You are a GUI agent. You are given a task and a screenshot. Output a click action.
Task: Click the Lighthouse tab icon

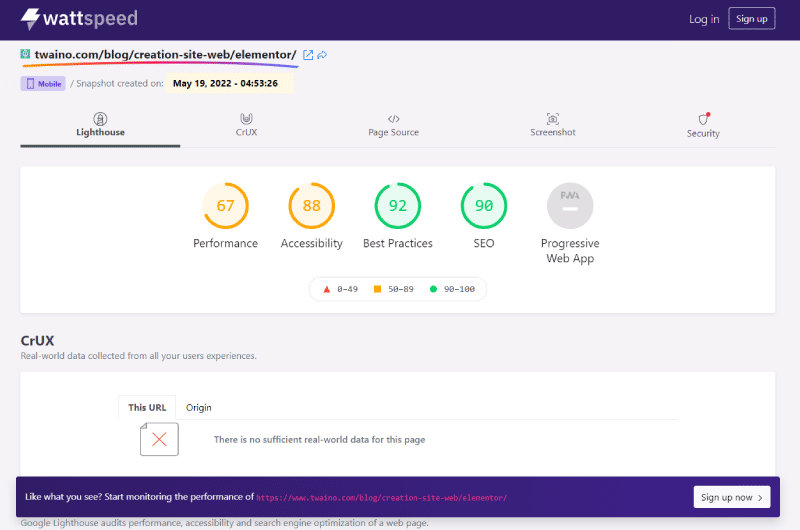[100, 119]
